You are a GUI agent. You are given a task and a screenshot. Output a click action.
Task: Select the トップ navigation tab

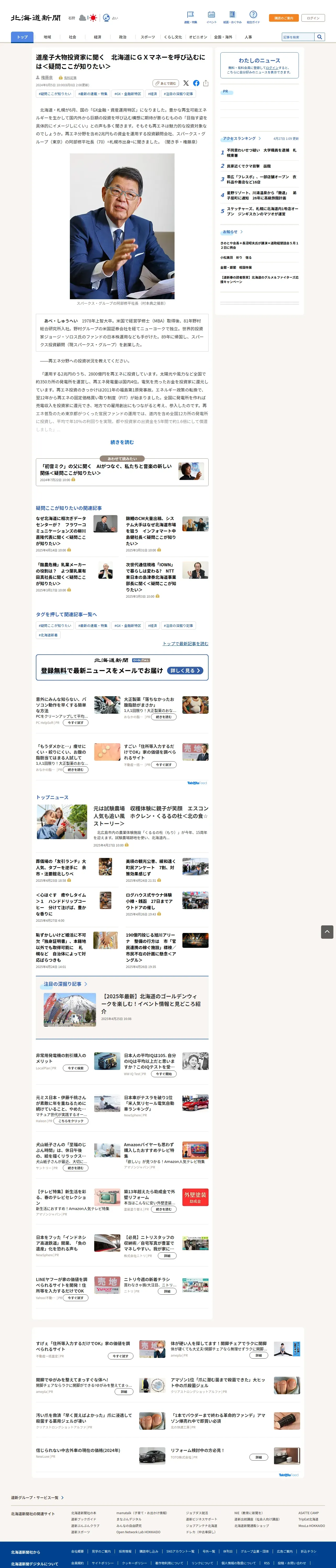pyautogui.click(x=23, y=37)
